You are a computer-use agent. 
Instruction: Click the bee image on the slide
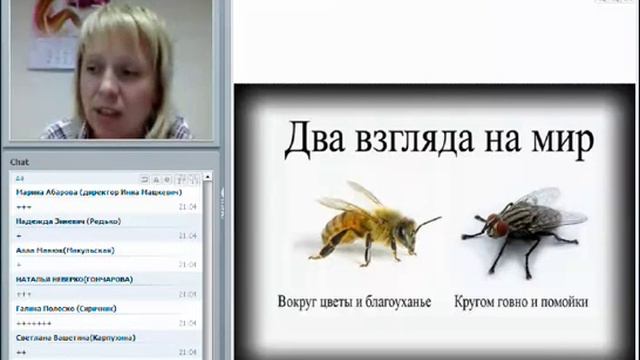376,224
